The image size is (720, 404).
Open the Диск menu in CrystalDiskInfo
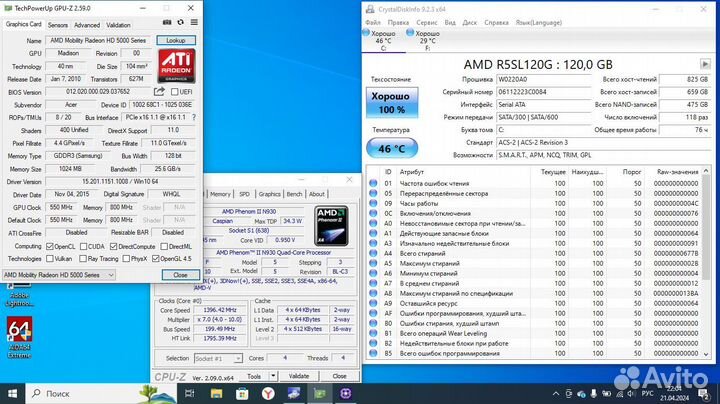[470, 22]
